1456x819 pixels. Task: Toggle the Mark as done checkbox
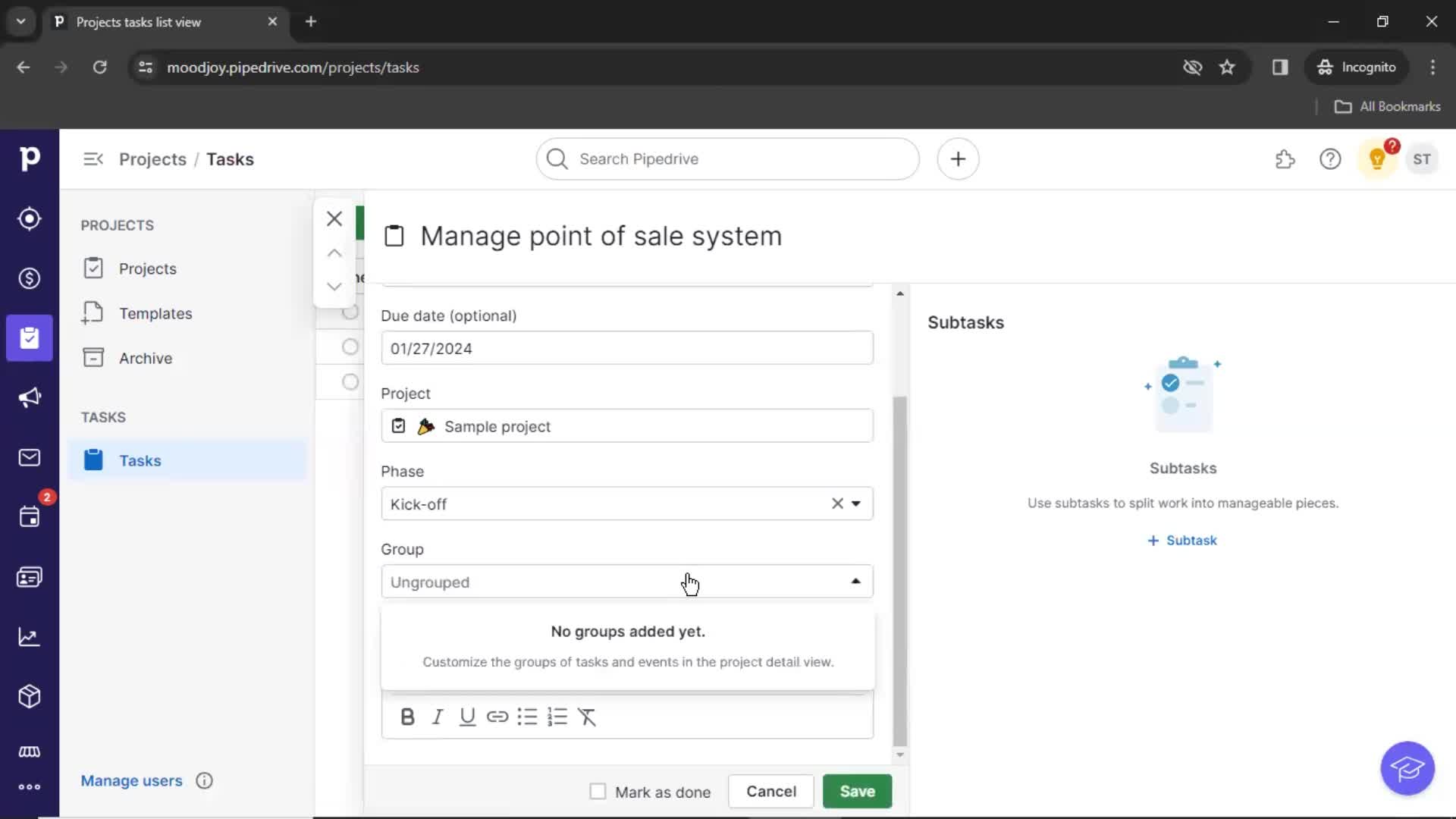click(x=597, y=791)
